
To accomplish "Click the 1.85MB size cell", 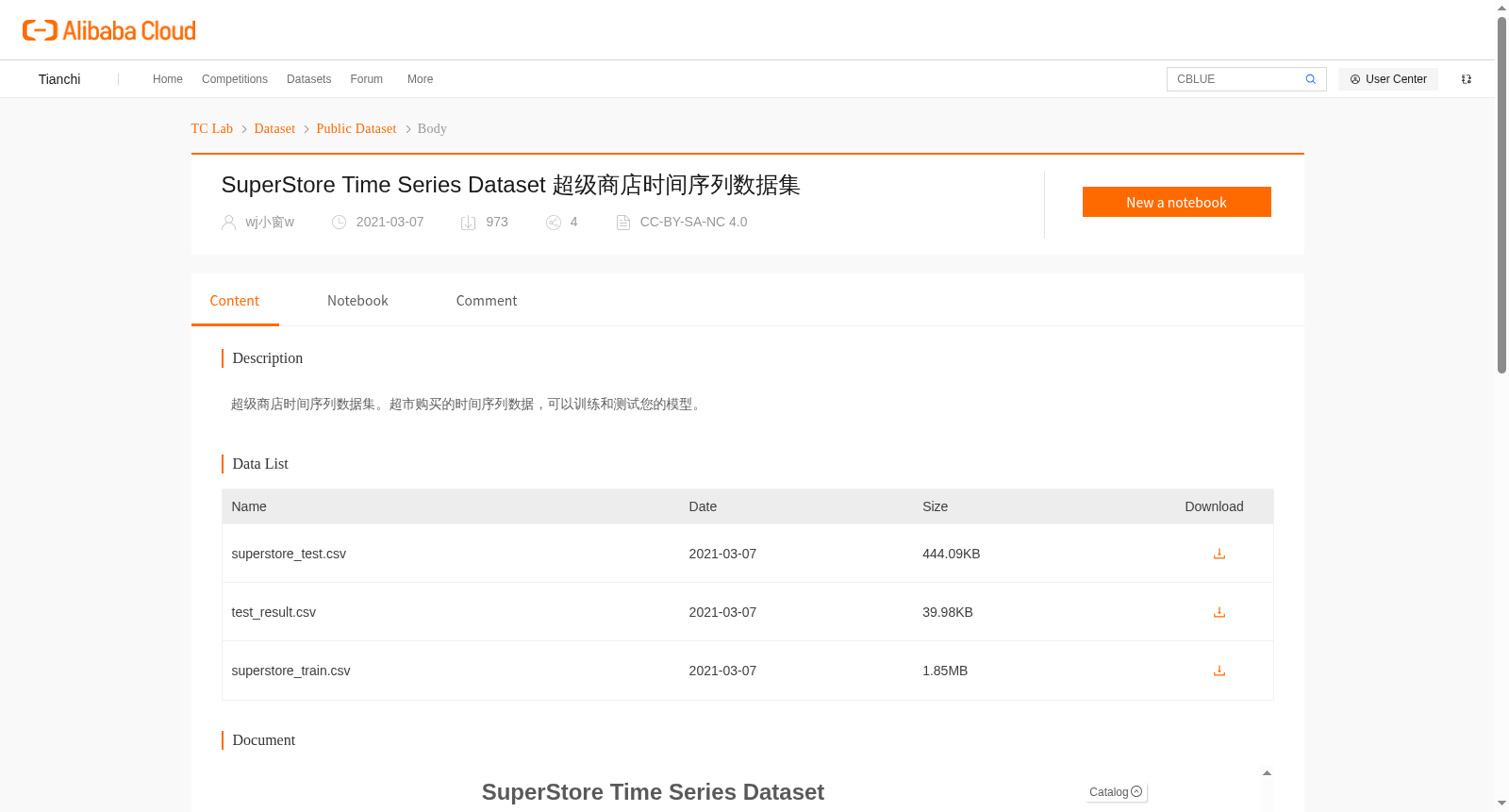I will click(x=945, y=671).
